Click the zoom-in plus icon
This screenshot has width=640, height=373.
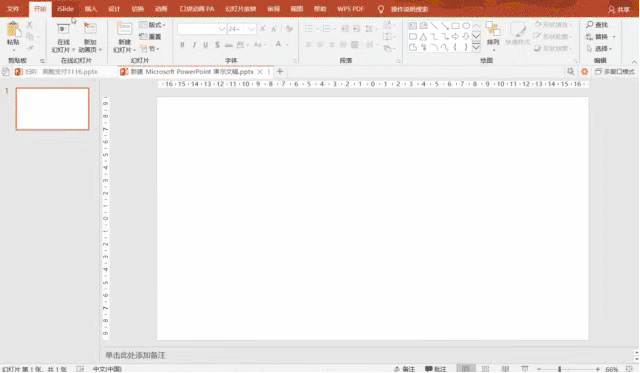[598, 369]
